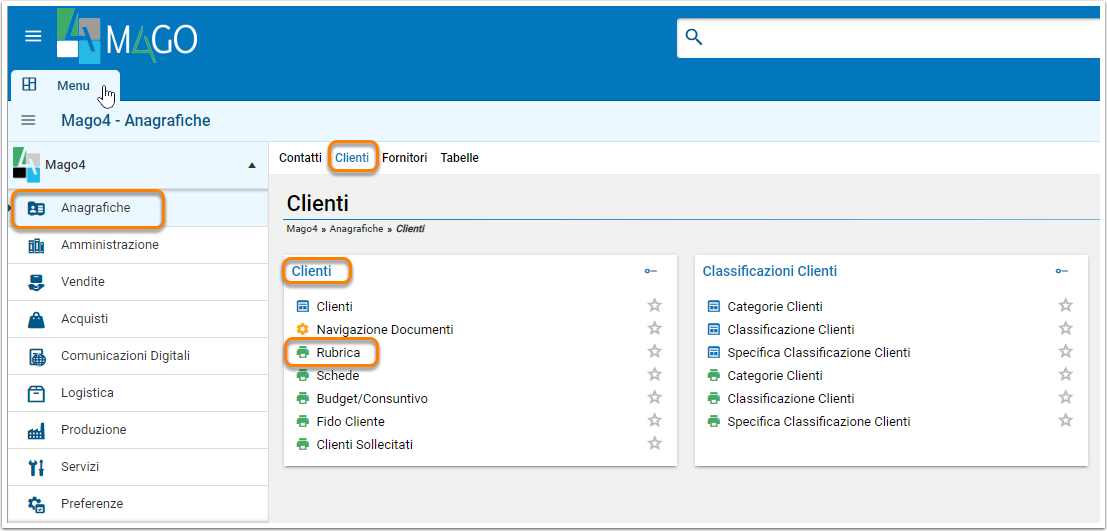Open Navigazione Documenti

click(385, 330)
